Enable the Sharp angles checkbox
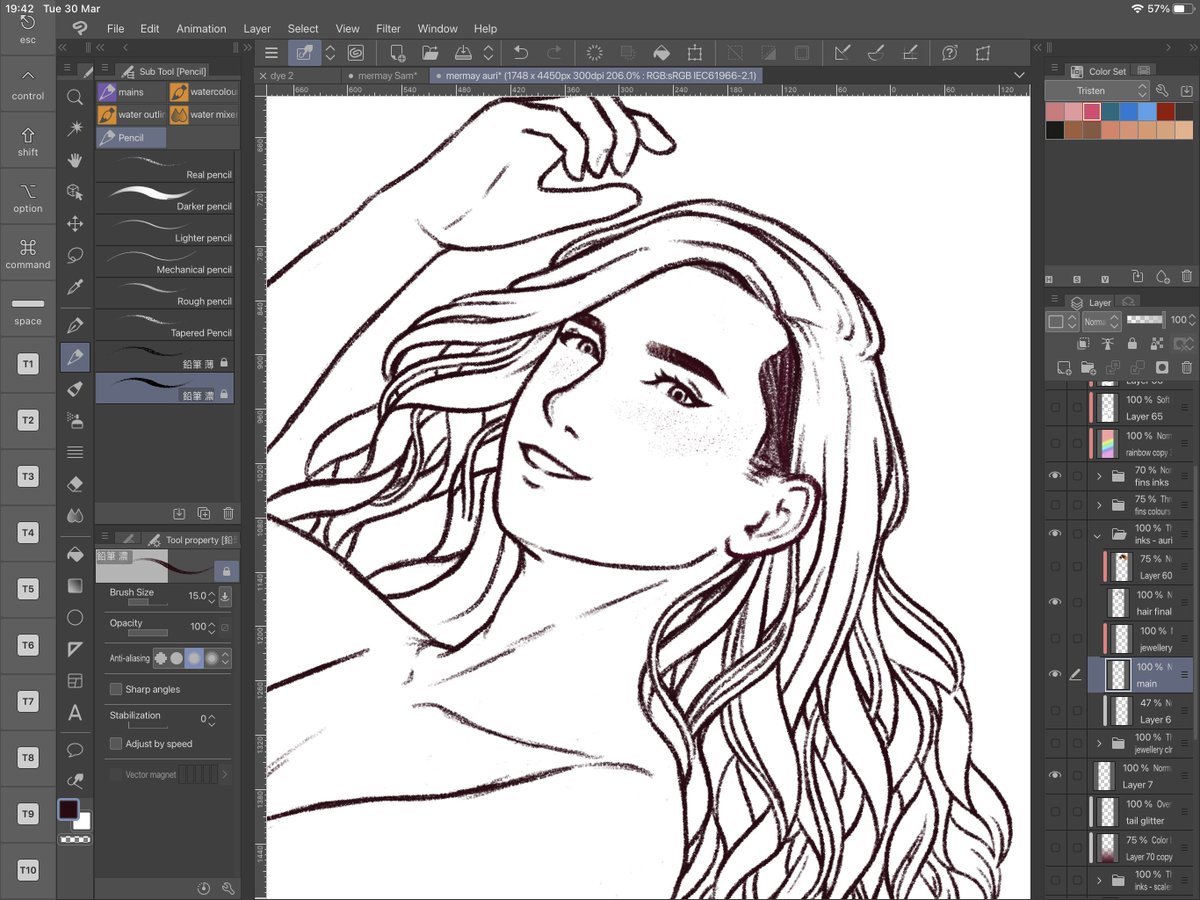 116,689
